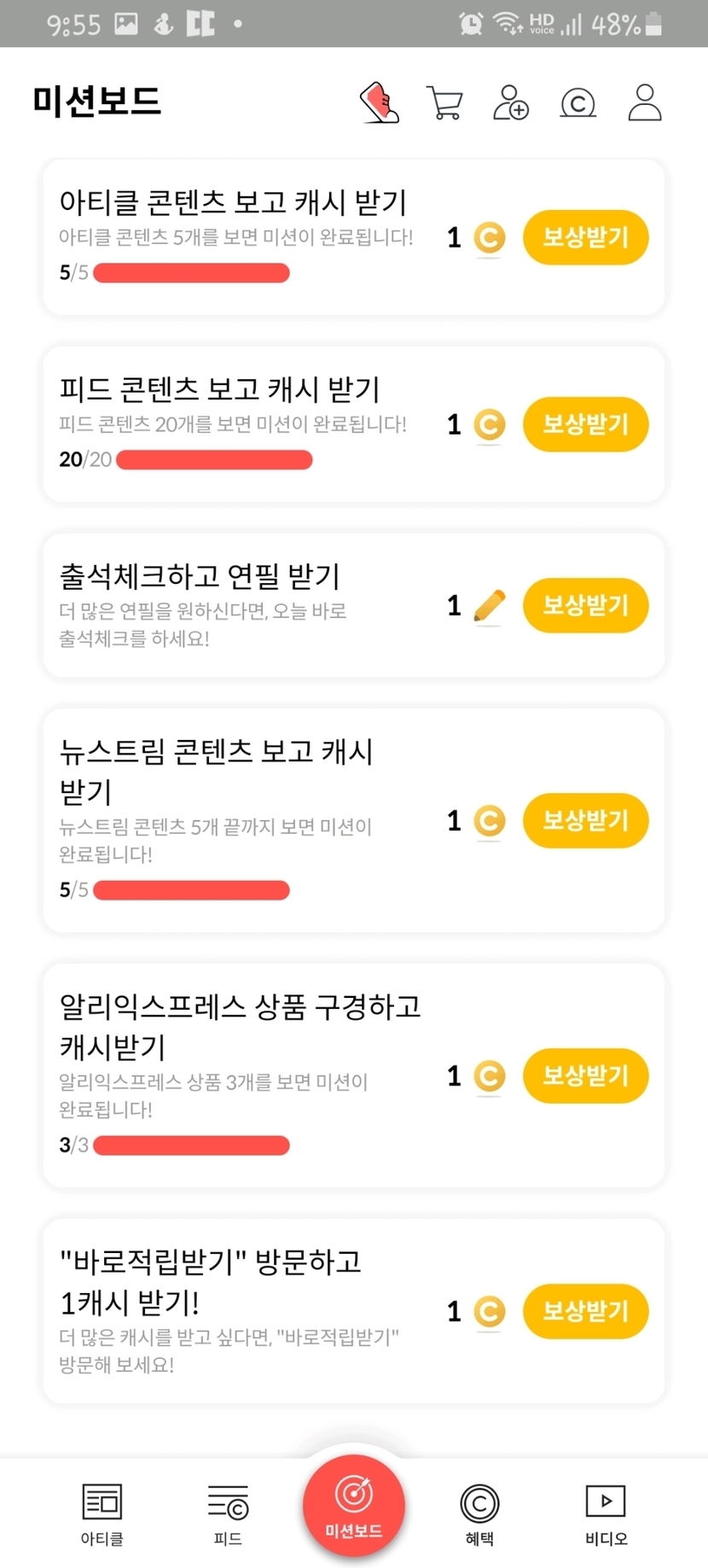Open the cash balance coin icon
The image size is (708, 1568).
point(577,103)
